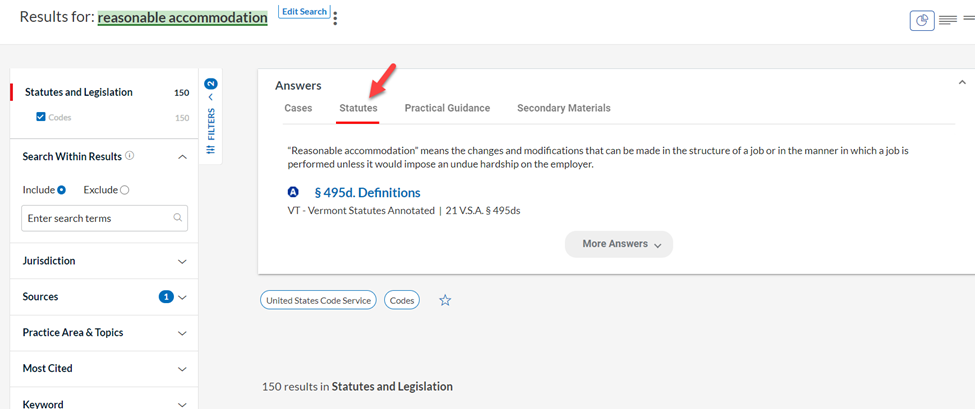975x409 pixels.
Task: Collapse the Answers panel with top-right chevron
Action: [x=962, y=82]
